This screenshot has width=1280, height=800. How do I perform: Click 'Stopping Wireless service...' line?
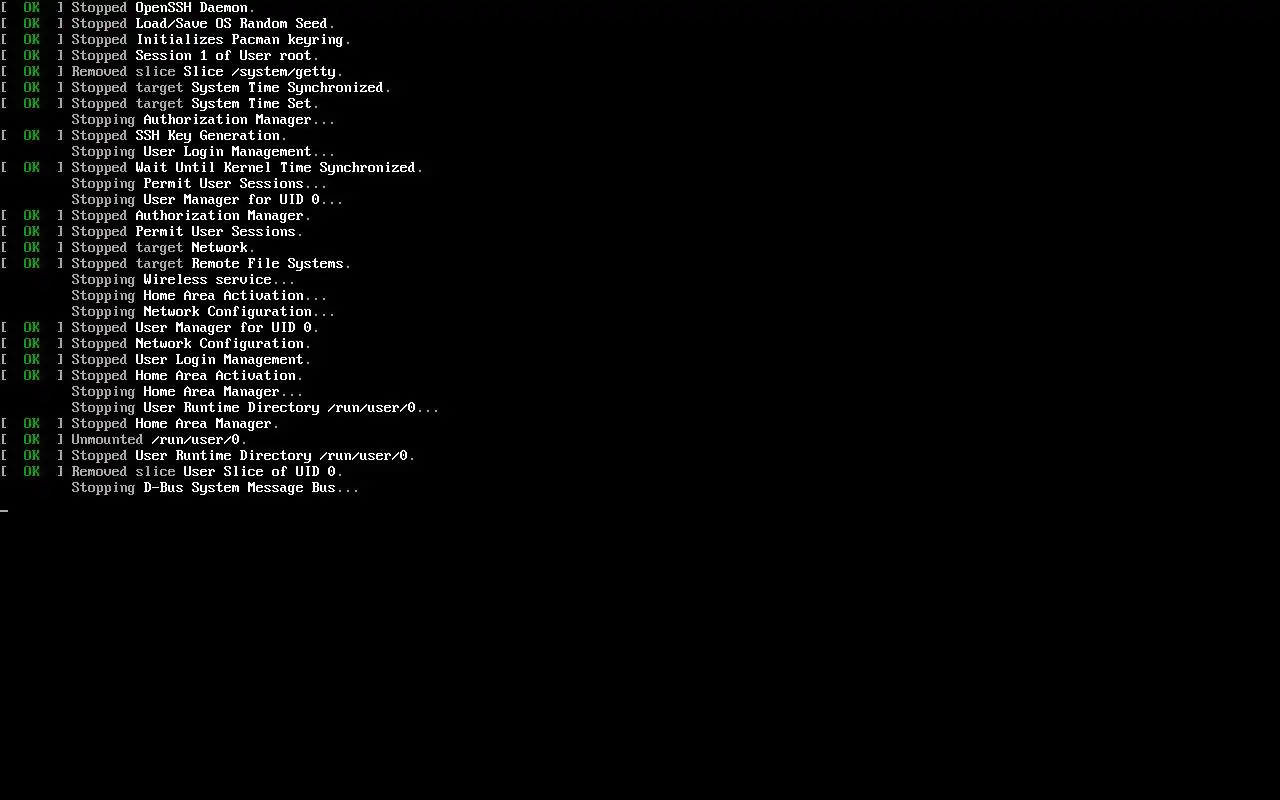(x=184, y=280)
